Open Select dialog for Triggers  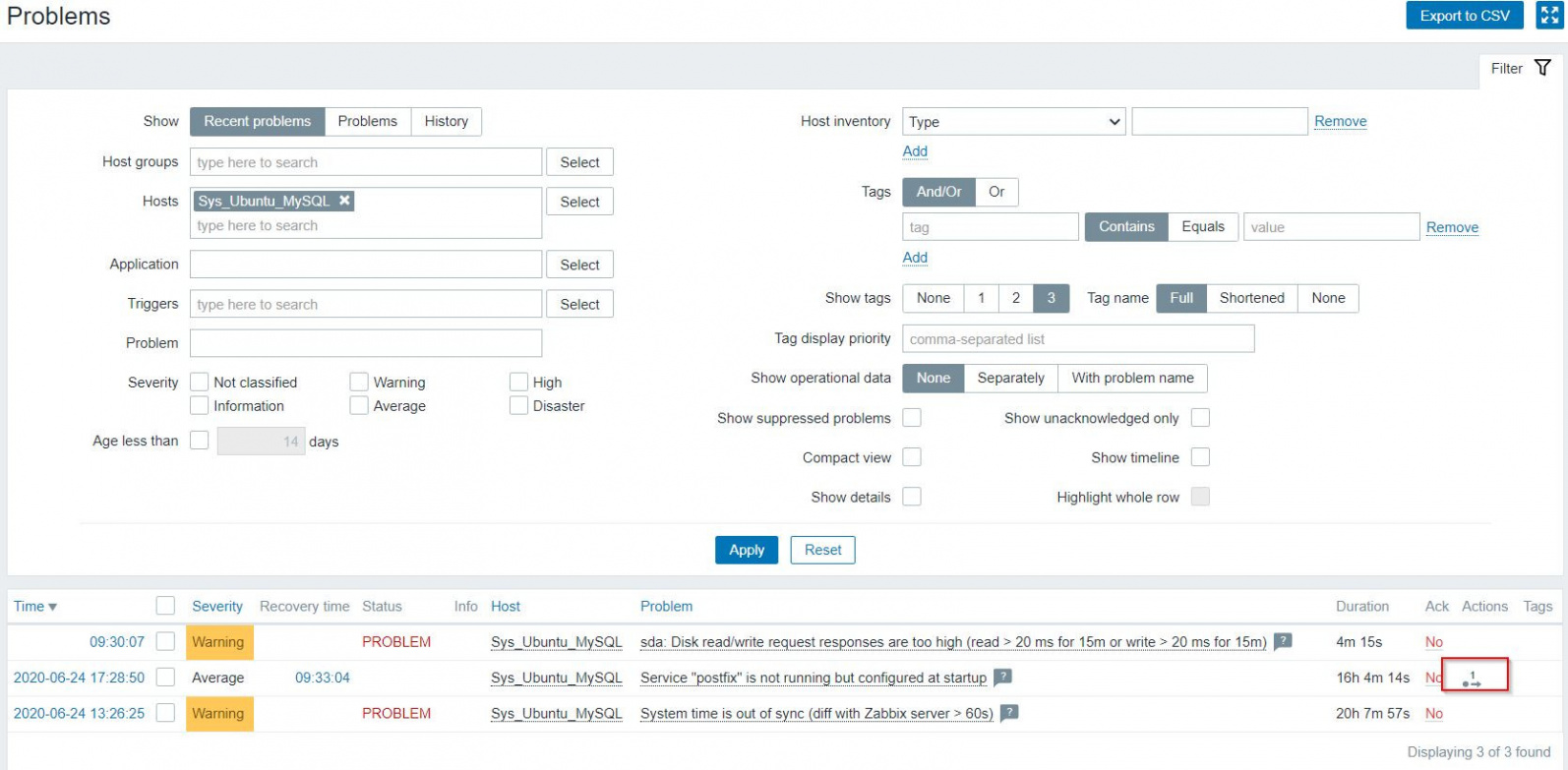(x=579, y=304)
